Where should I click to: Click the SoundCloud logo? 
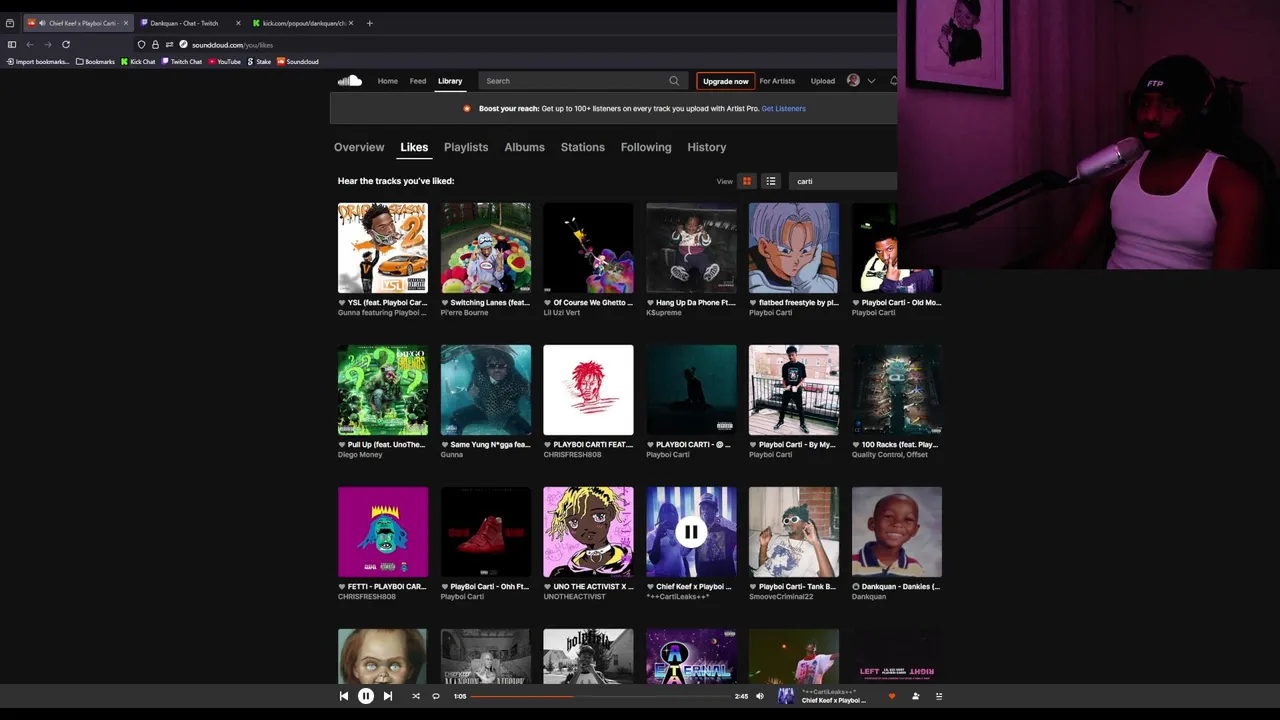coord(349,81)
